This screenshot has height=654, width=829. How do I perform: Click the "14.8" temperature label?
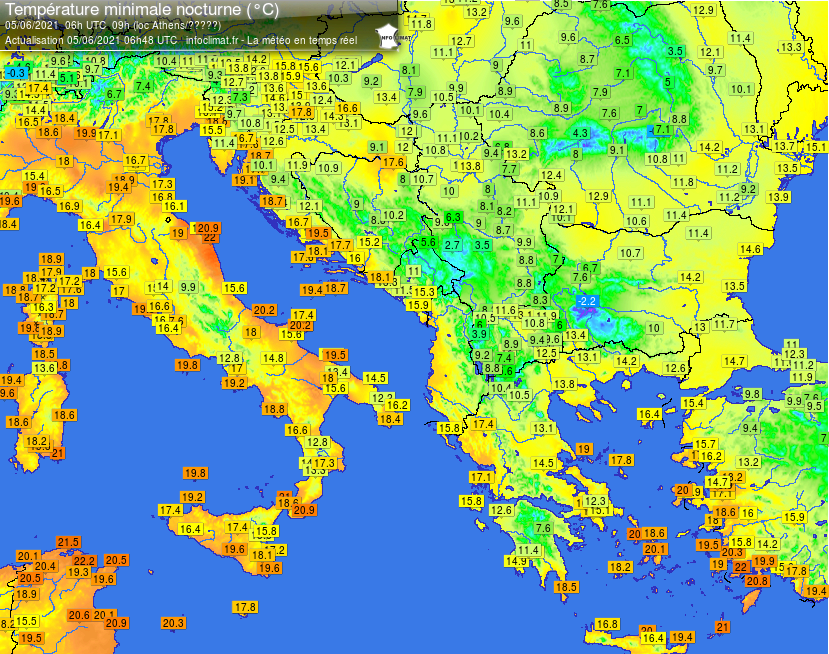tap(273, 358)
